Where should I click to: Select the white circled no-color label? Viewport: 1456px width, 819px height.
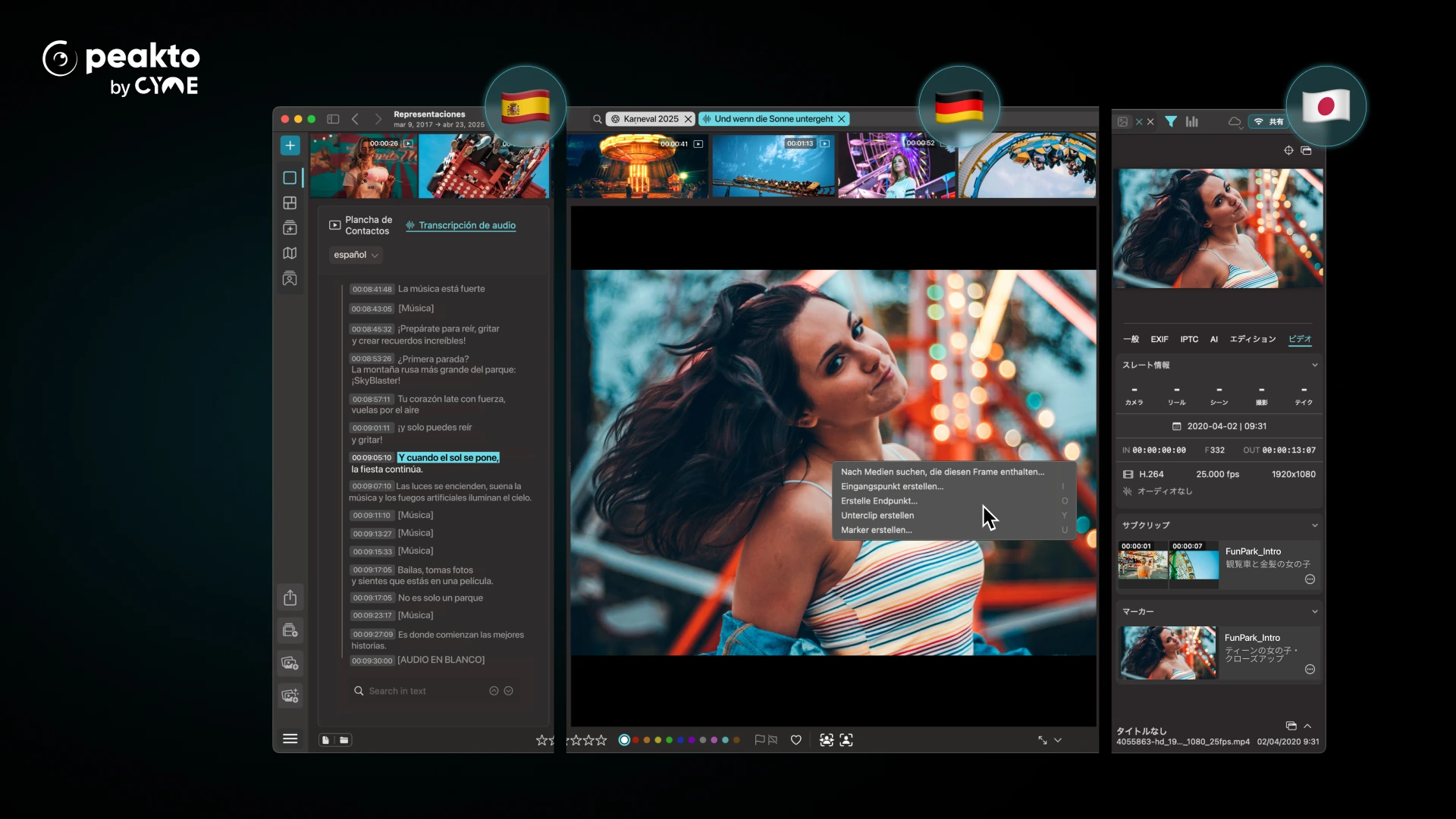(624, 740)
